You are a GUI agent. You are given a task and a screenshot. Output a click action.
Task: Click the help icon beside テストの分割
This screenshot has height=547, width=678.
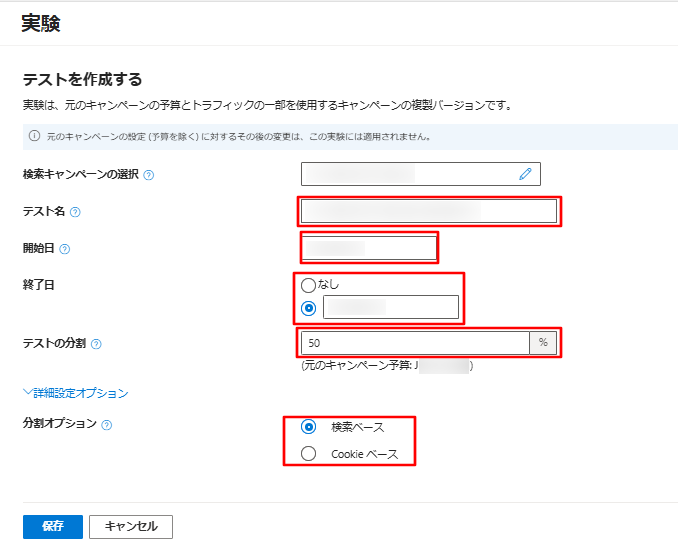[96, 344]
